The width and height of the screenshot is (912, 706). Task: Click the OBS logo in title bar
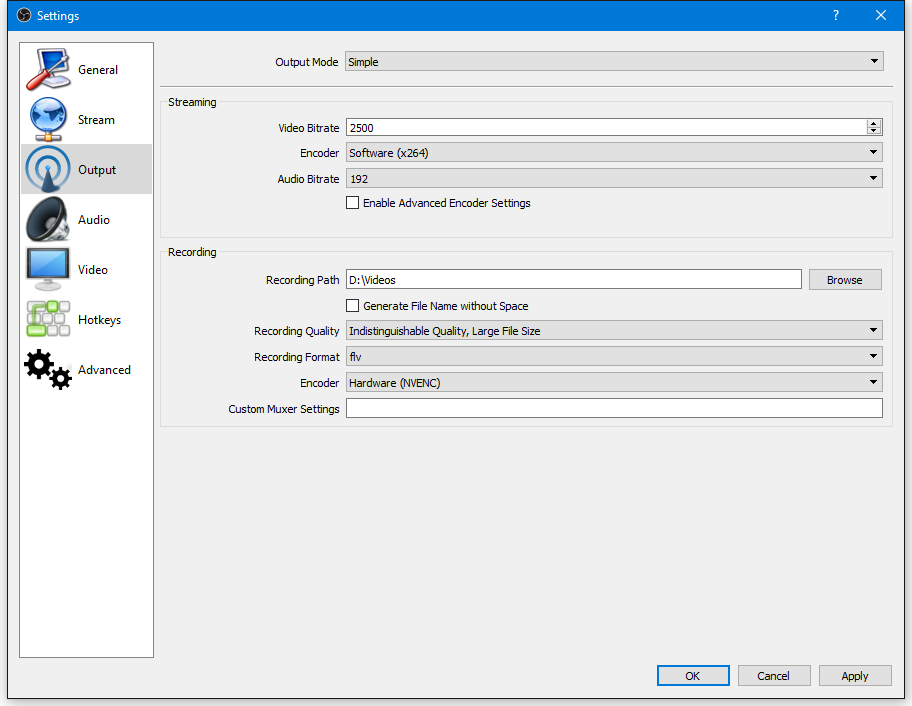coord(24,15)
